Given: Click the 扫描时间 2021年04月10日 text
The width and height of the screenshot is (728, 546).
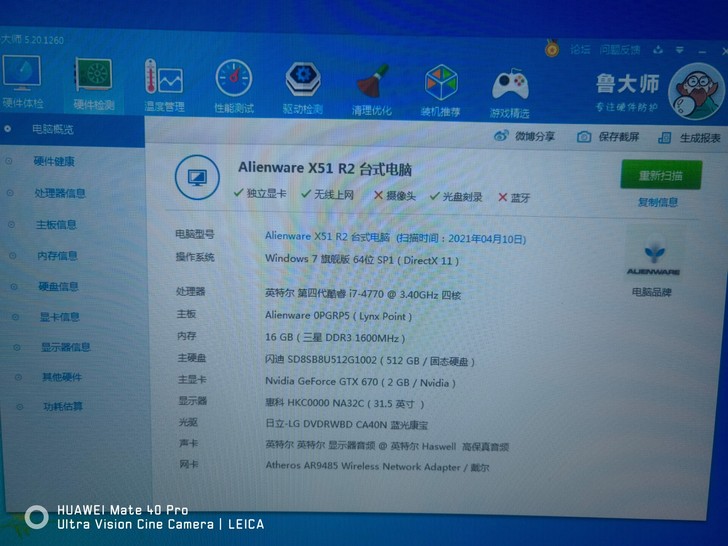Looking at the screenshot, I should [x=461, y=239].
